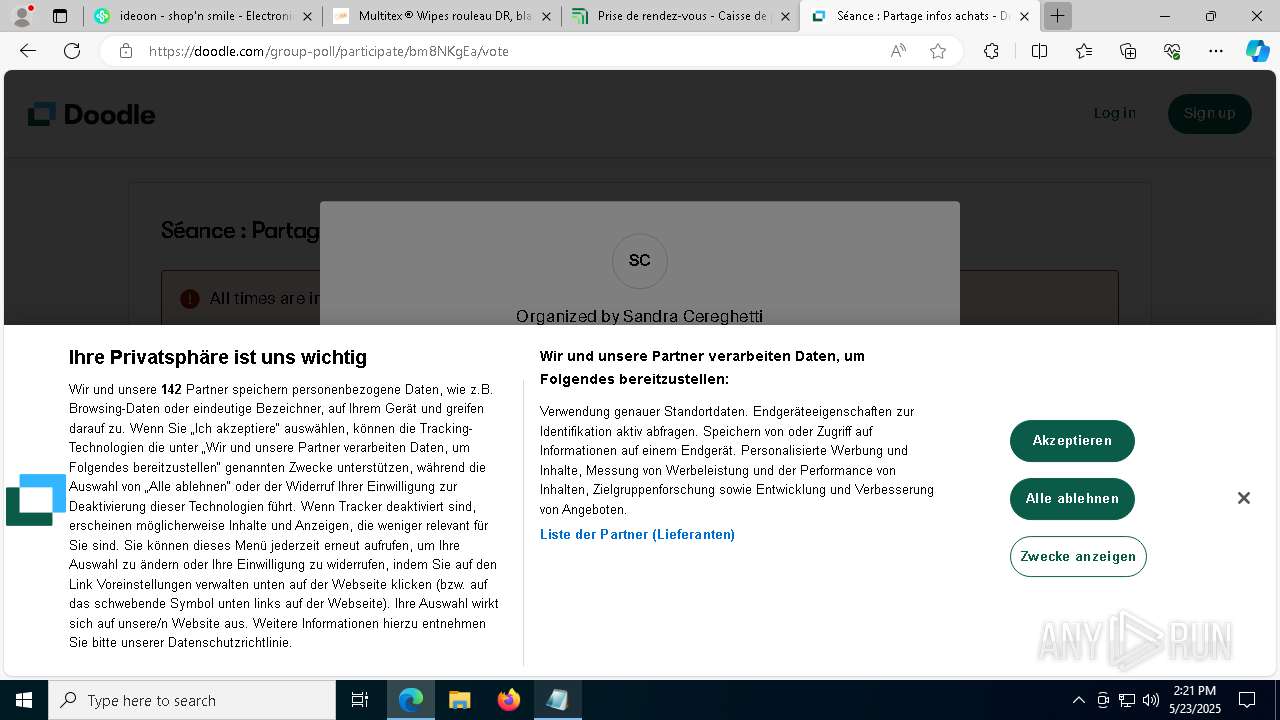The width and height of the screenshot is (1280, 720).
Task: Open the Copilot sidebar
Action: (x=1258, y=51)
